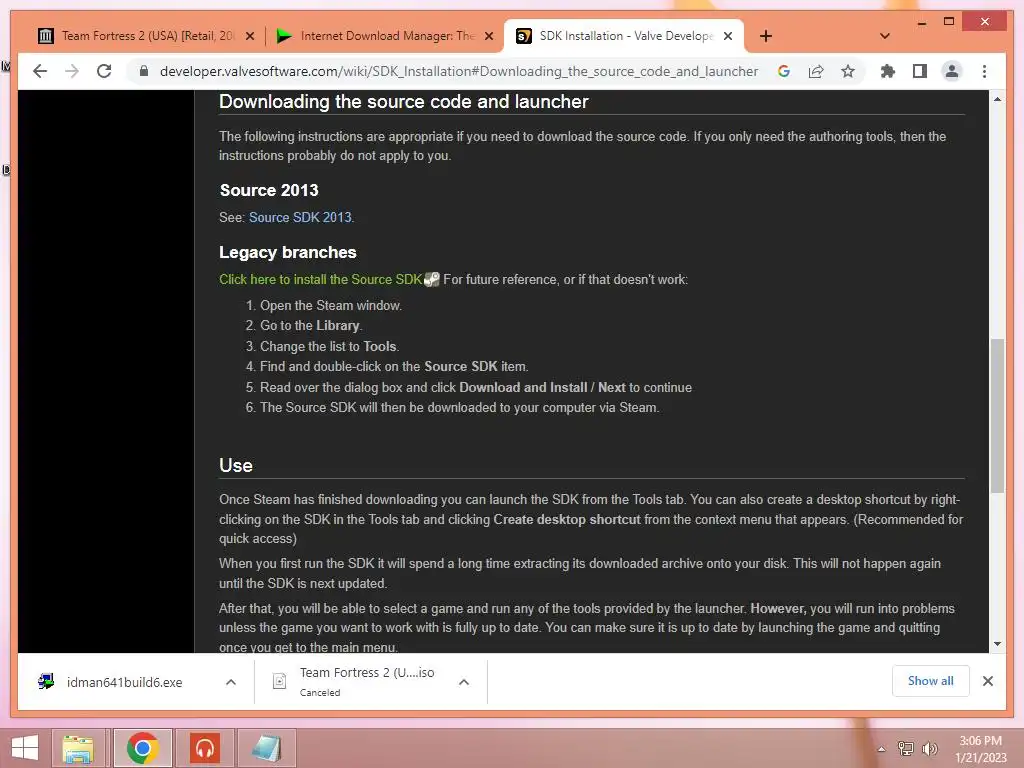
Task: Open the notepad-like taskbar app
Action: pos(266,748)
